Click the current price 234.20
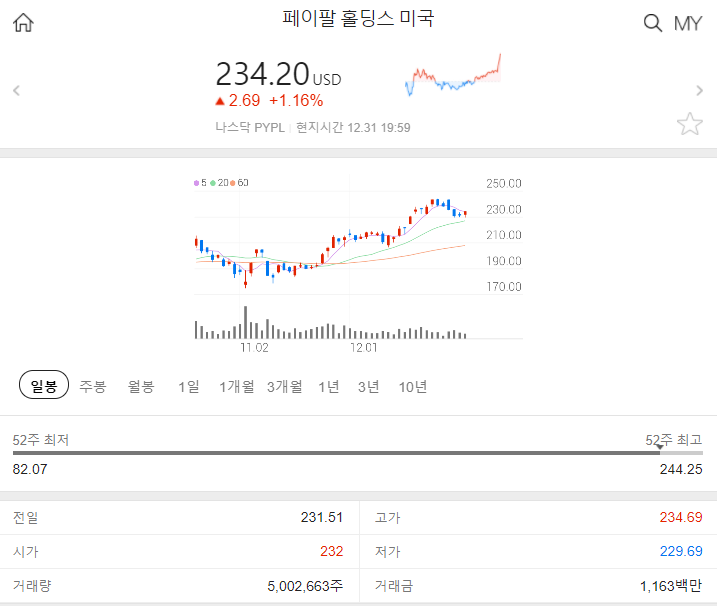 [x=262, y=74]
